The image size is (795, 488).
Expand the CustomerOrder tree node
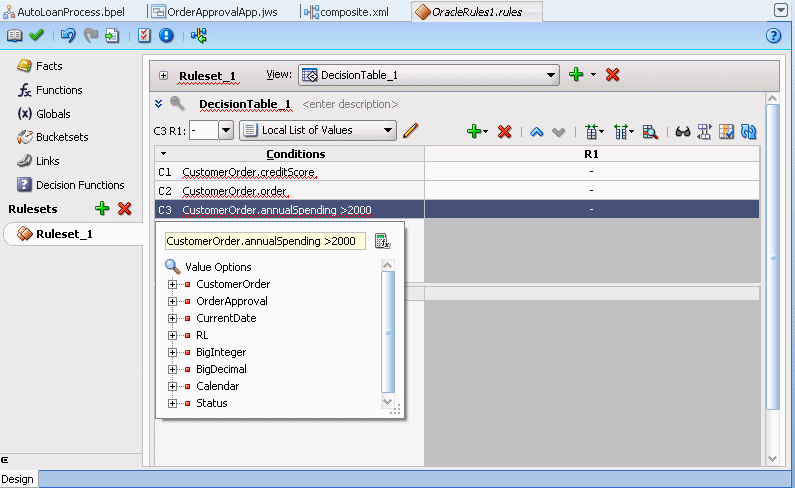172,284
